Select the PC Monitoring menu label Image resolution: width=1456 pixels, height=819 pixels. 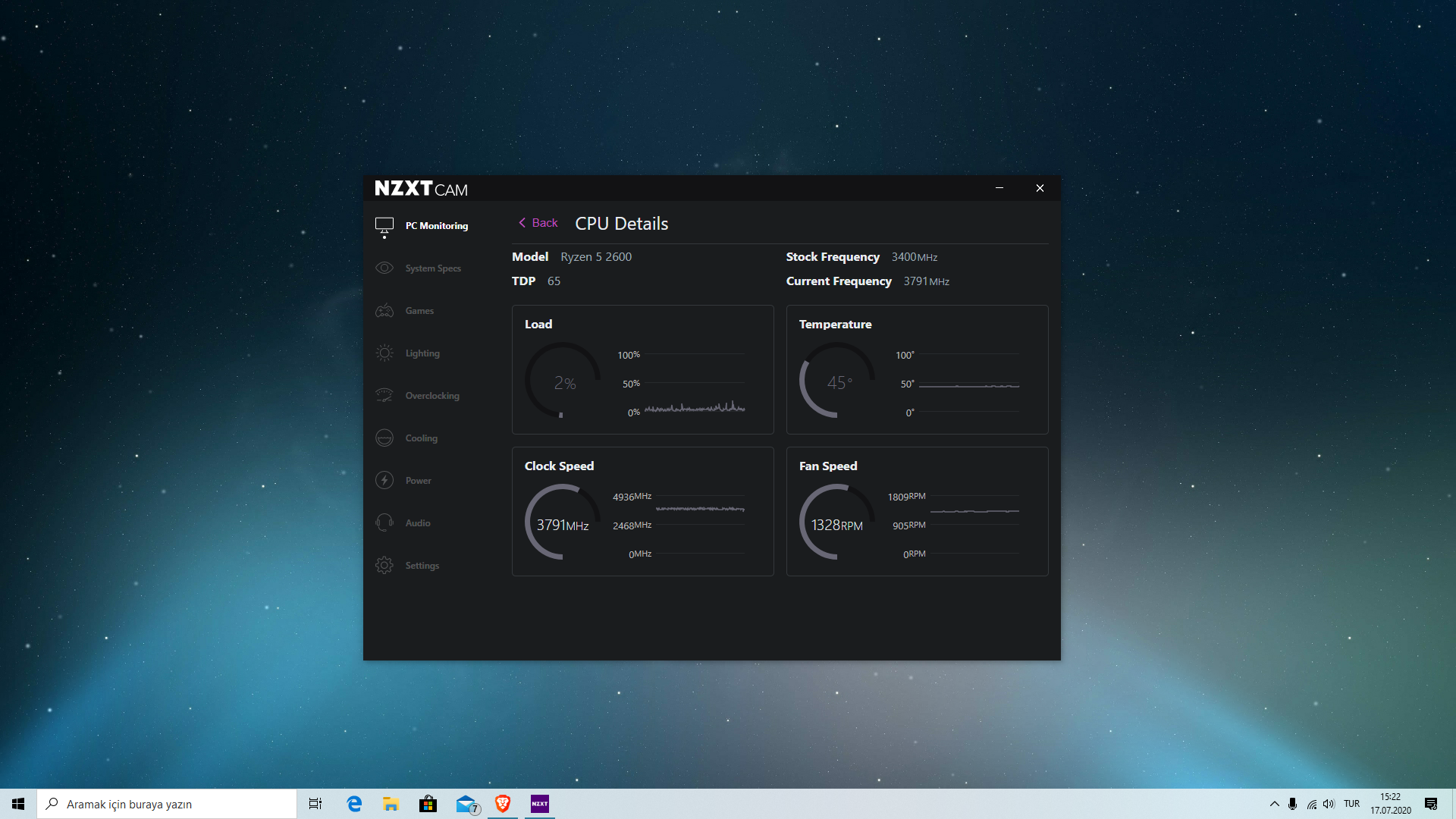[x=437, y=226]
